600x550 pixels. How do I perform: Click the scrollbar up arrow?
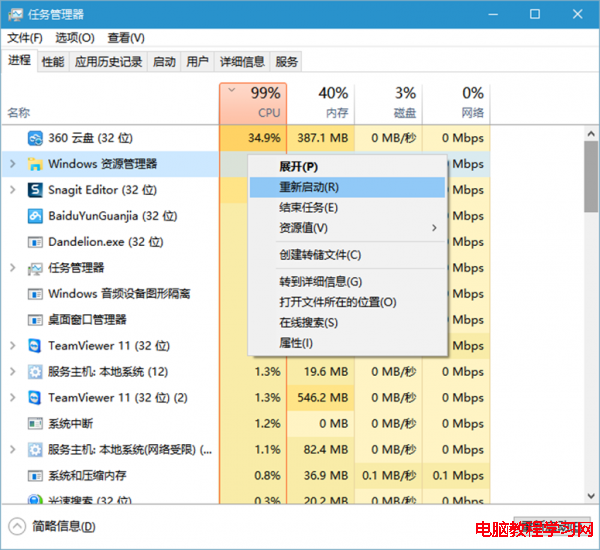pyautogui.click(x=591, y=134)
